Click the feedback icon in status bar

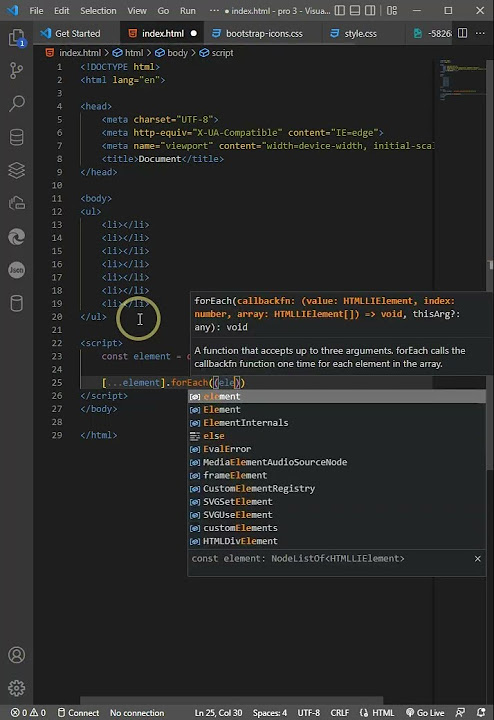tap(460, 713)
